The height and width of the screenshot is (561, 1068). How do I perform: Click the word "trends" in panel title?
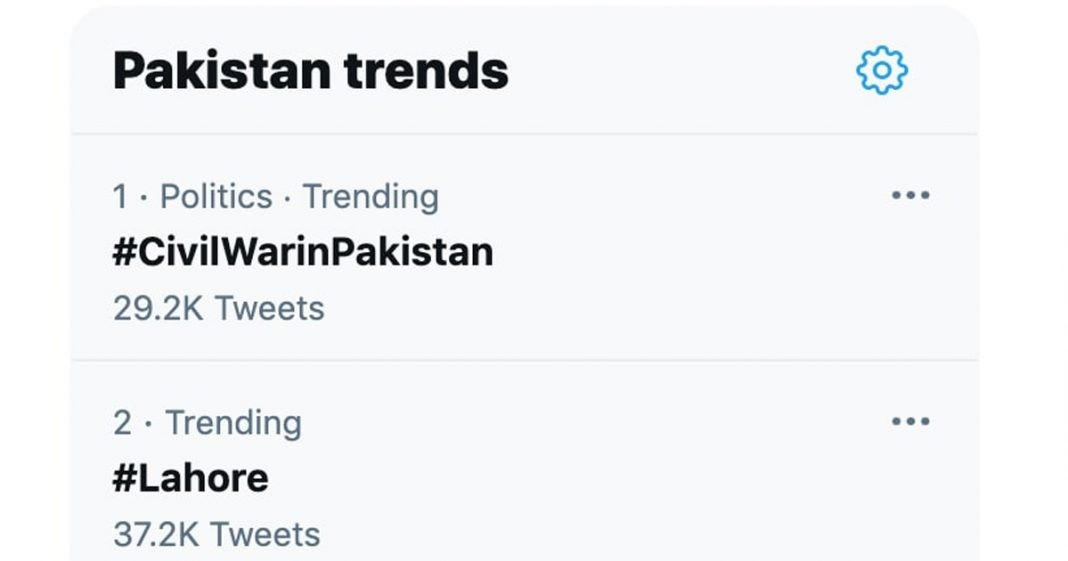pyautogui.click(x=426, y=71)
